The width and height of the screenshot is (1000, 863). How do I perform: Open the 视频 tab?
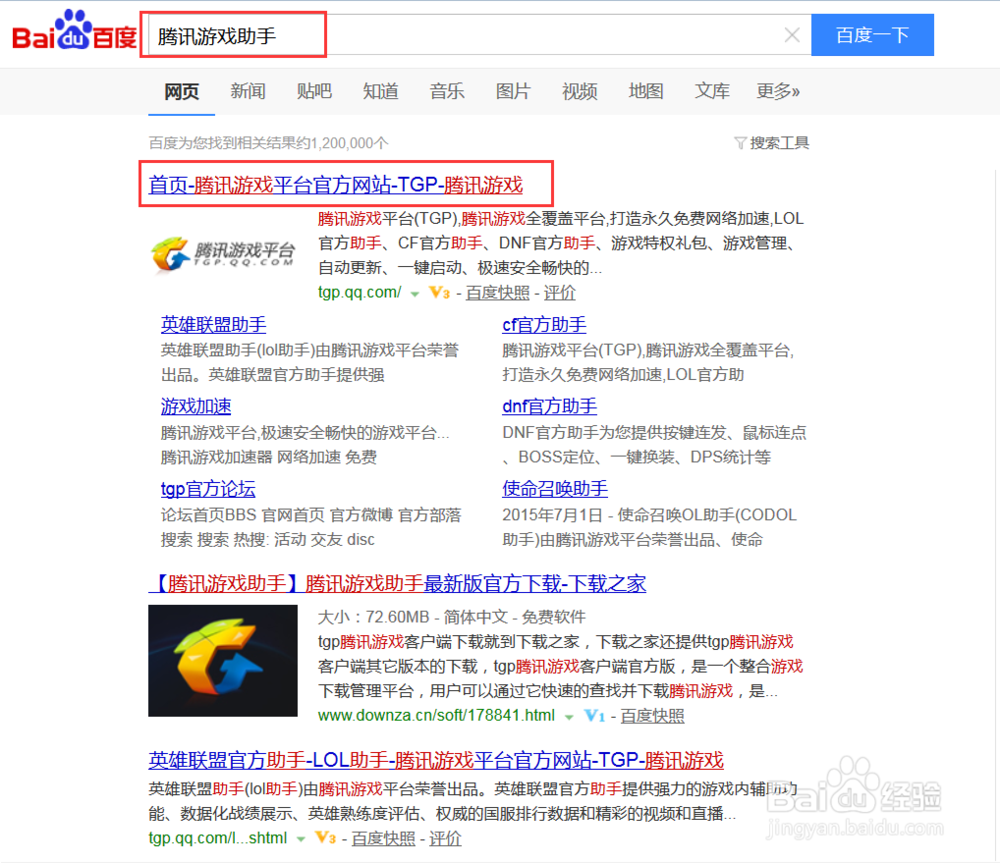click(x=579, y=91)
